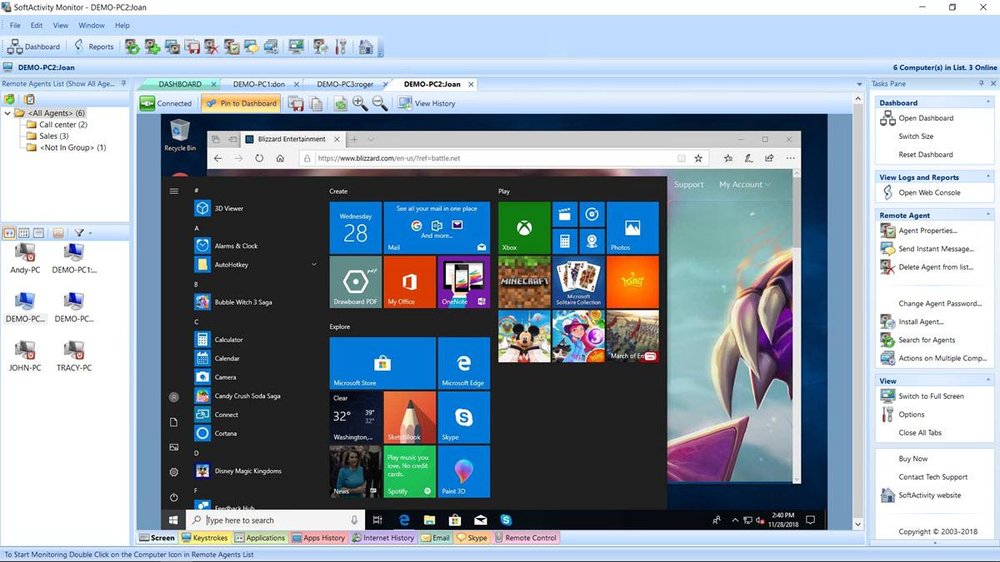This screenshot has width=1000, height=562.
Task: Click the remote screen vertical scrollbar
Action: coord(858,312)
